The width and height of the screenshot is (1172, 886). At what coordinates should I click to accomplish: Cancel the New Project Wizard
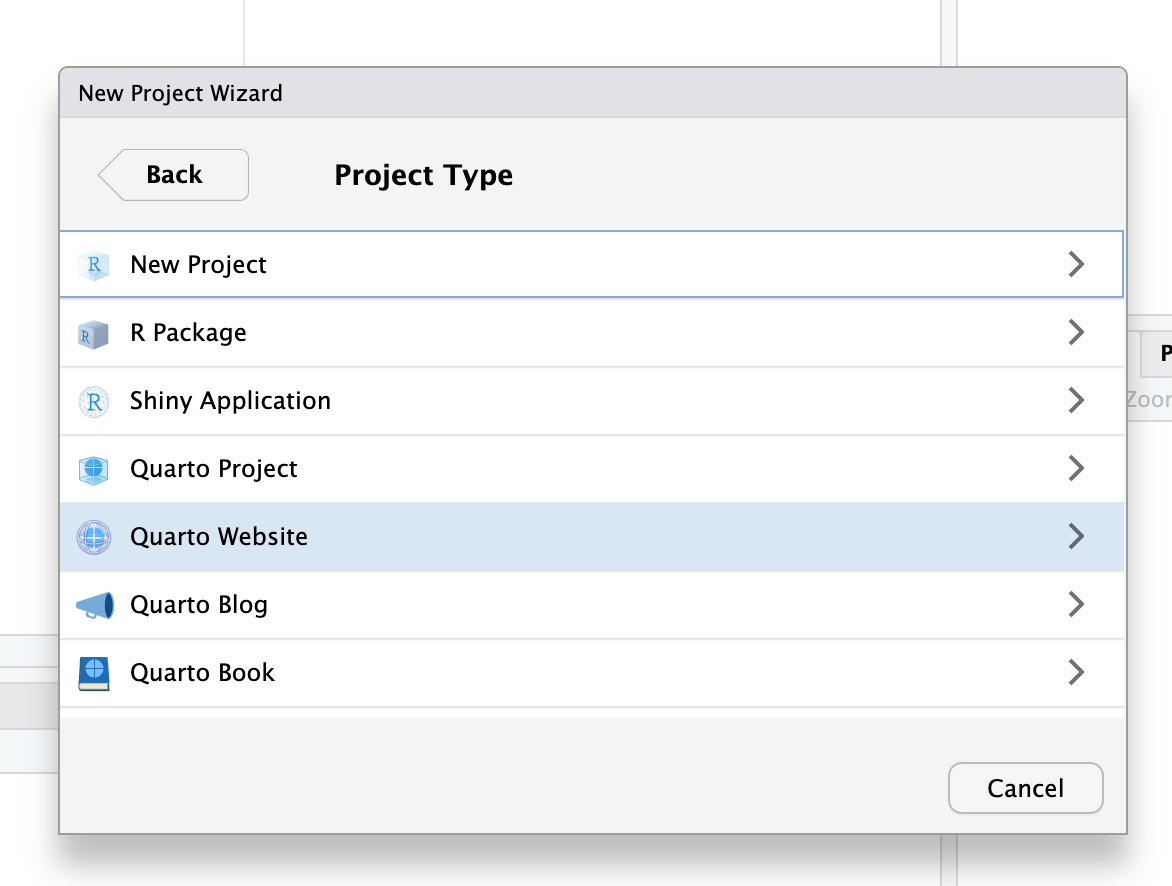tap(1025, 788)
